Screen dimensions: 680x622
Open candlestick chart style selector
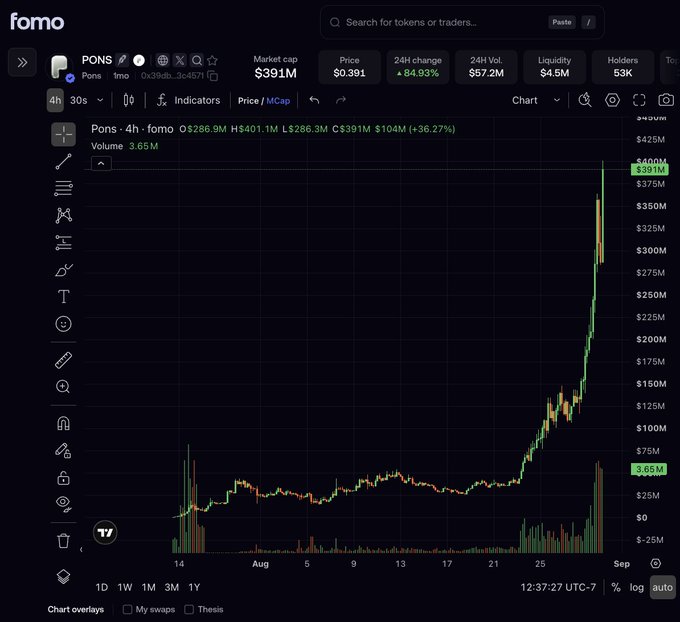pyautogui.click(x=128, y=100)
